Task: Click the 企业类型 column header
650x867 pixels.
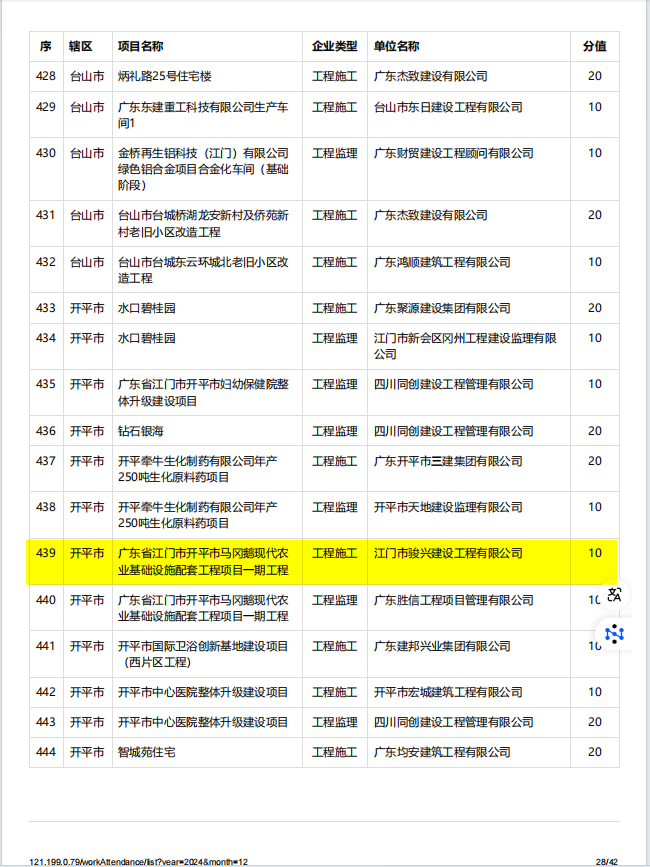Action: point(334,46)
